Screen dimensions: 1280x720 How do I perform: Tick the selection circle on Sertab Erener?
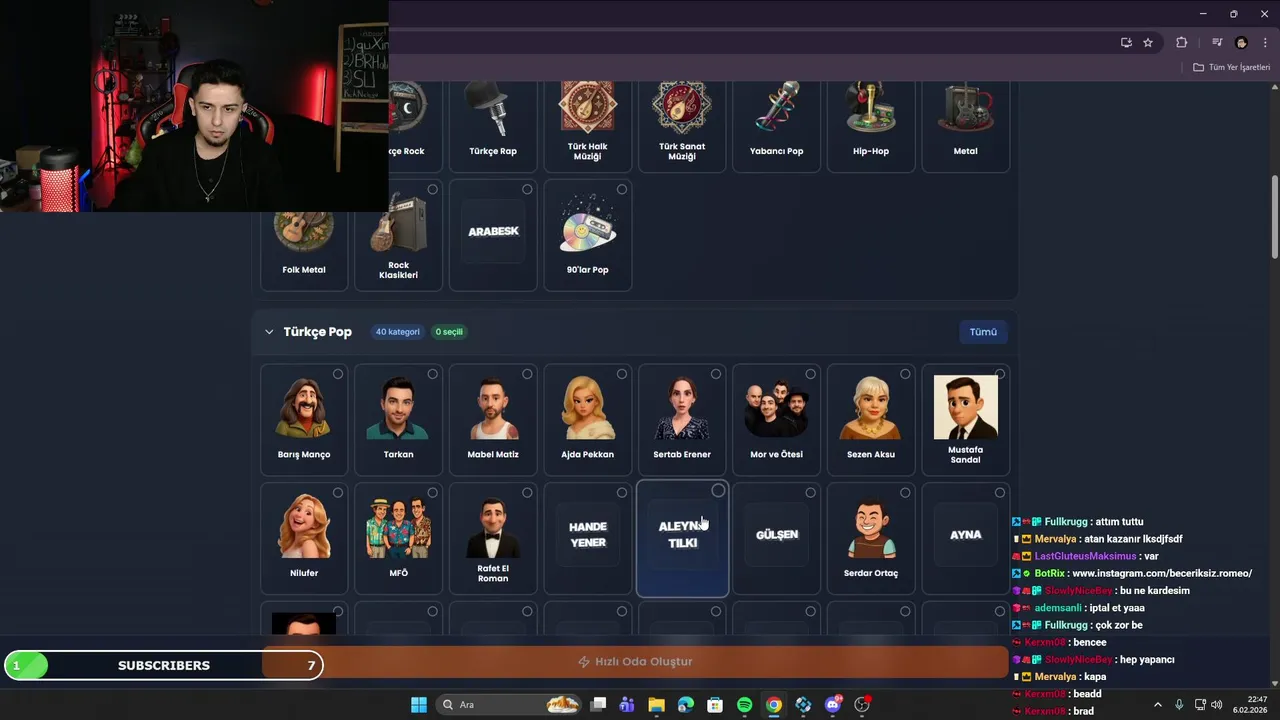[x=716, y=374]
